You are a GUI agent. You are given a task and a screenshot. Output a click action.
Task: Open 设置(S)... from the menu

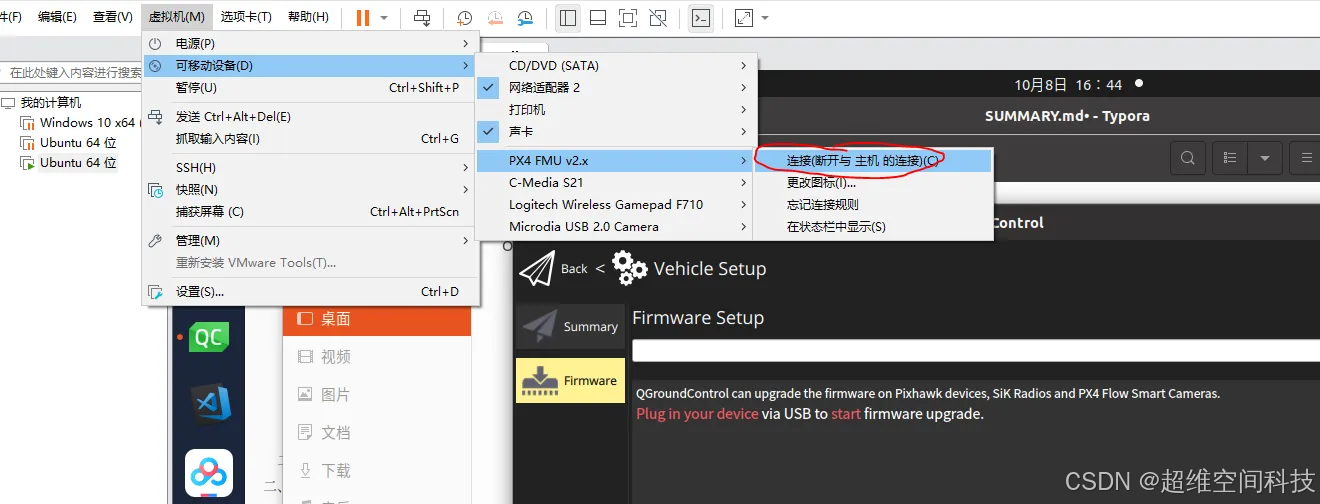(x=311, y=292)
